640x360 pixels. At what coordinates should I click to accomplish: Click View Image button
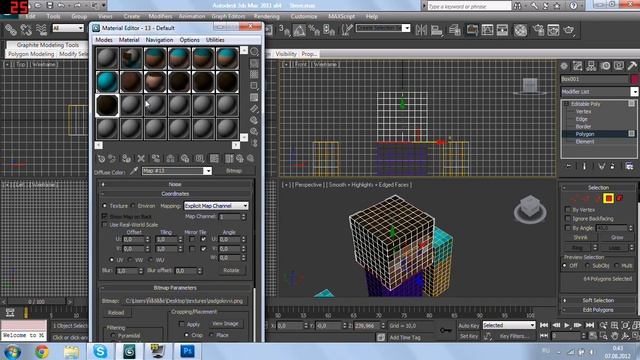pos(225,324)
